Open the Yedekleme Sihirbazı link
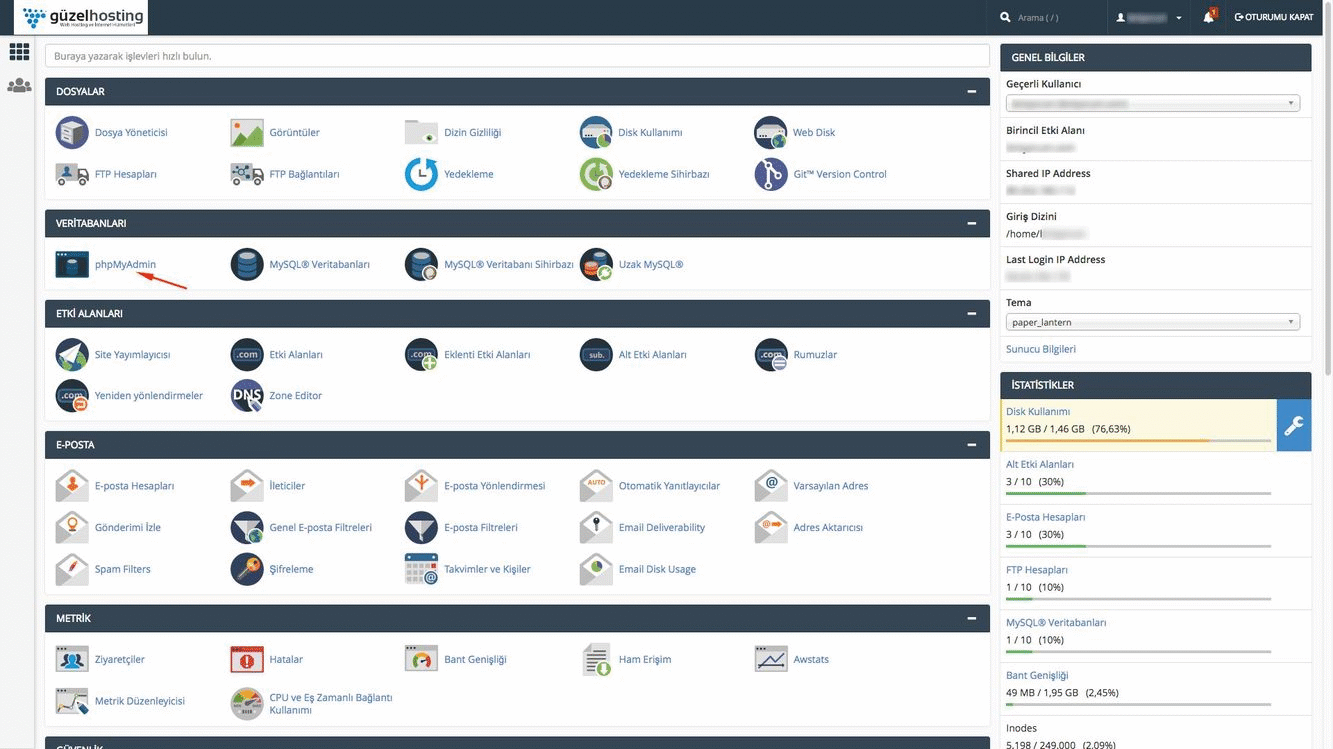The width and height of the screenshot is (1333, 749). tap(664, 174)
